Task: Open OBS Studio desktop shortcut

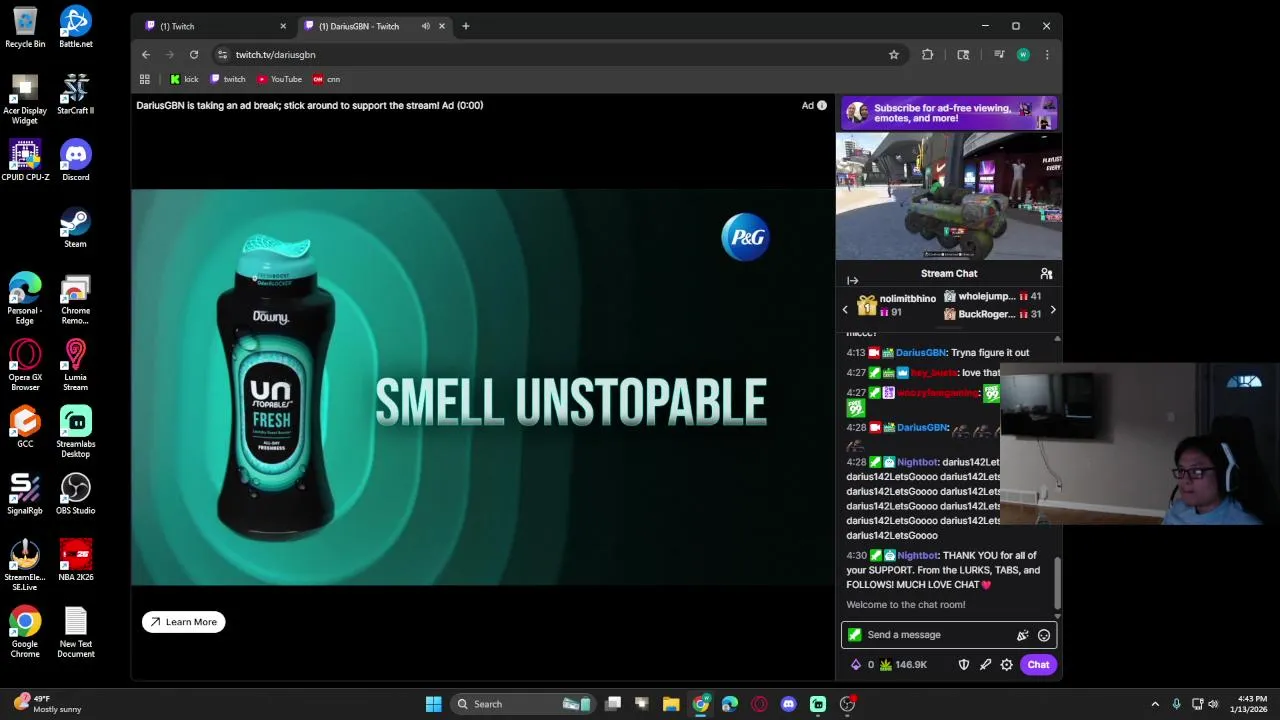Action: pos(75,494)
